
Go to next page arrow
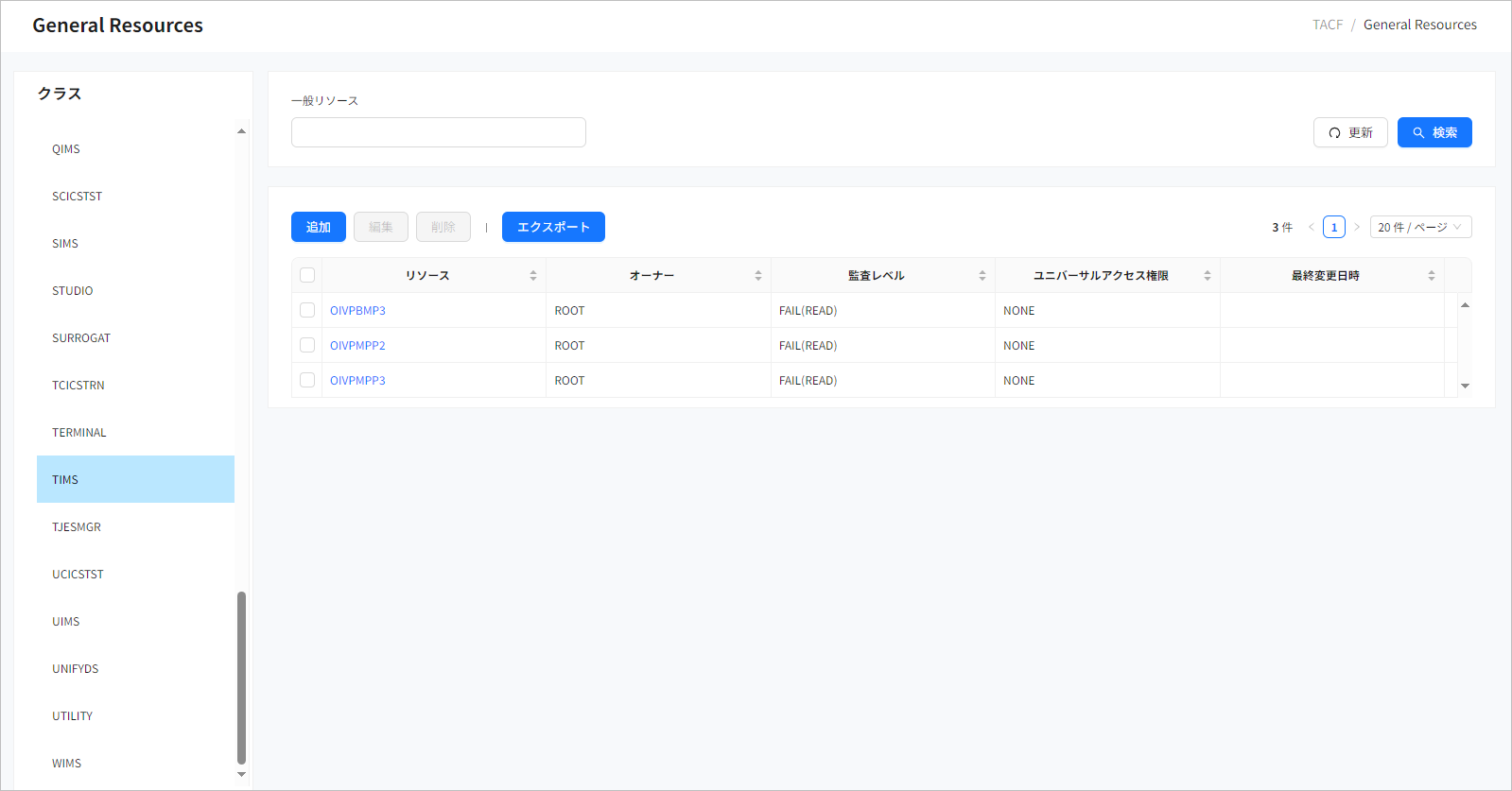tap(1357, 227)
